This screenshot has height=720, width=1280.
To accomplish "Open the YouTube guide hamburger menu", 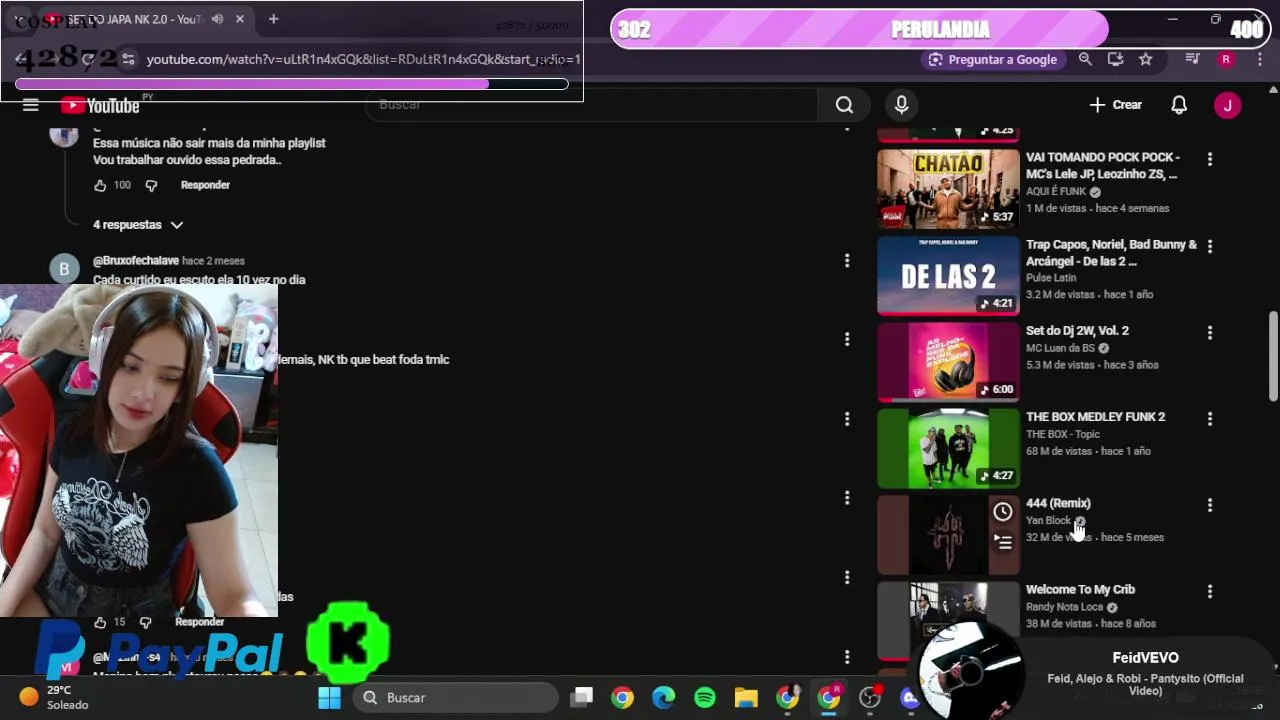I will (x=30, y=105).
